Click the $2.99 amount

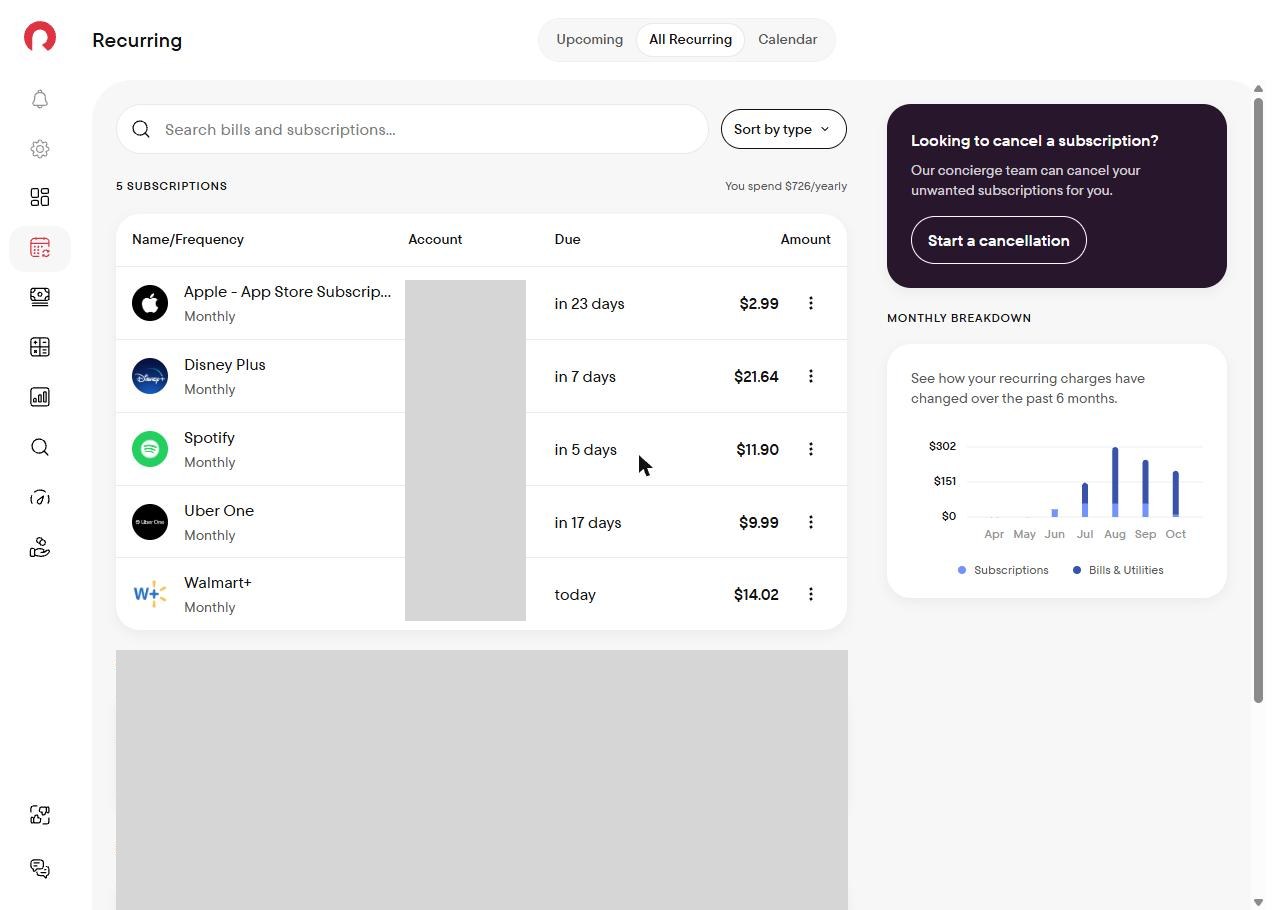point(759,304)
